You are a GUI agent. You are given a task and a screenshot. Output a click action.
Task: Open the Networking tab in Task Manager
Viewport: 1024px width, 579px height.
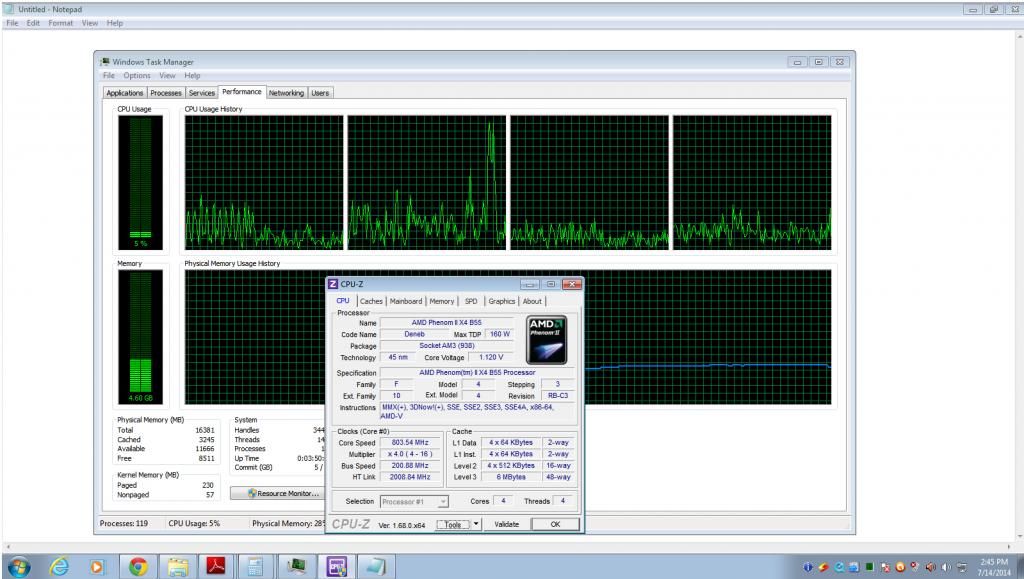286,93
